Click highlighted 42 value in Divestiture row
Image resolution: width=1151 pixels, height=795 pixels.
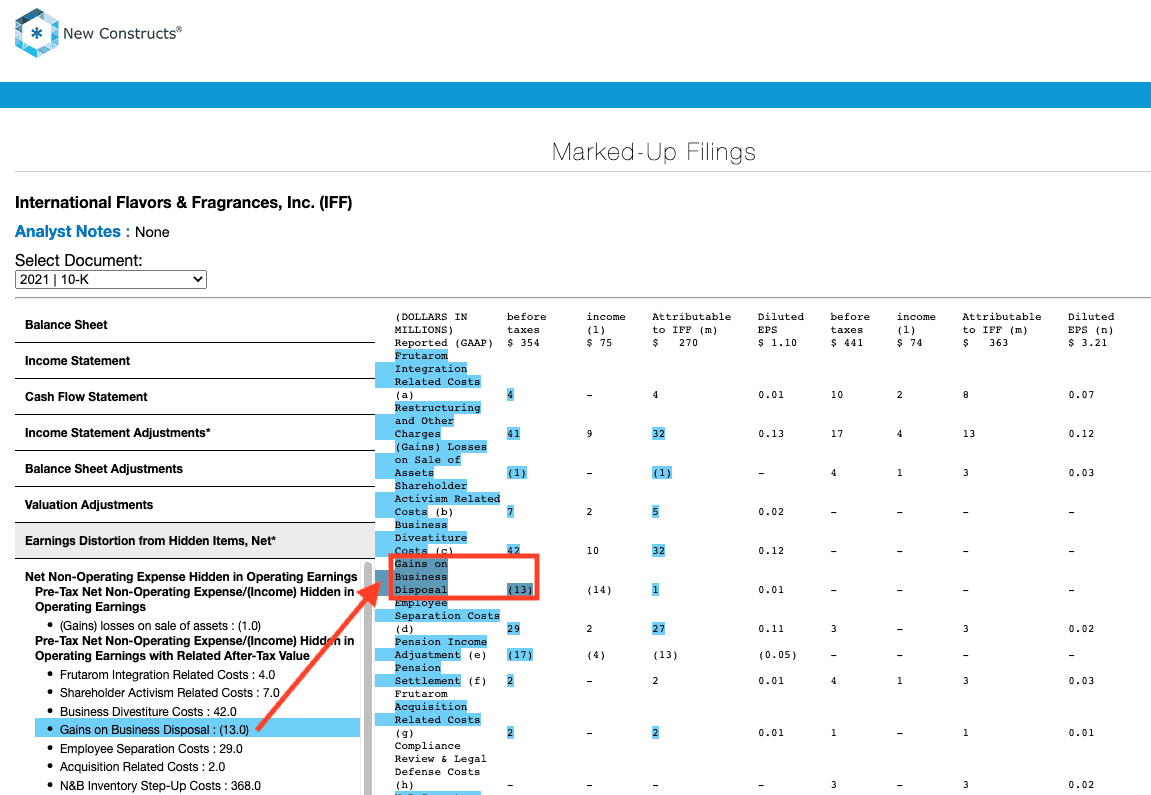coord(513,551)
